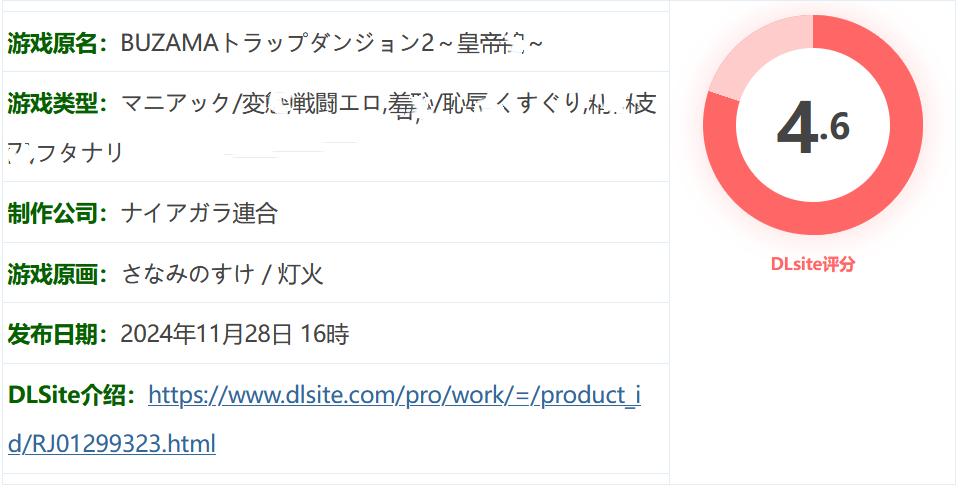Click the RJ01299323.html part of link

[x=120, y=444]
